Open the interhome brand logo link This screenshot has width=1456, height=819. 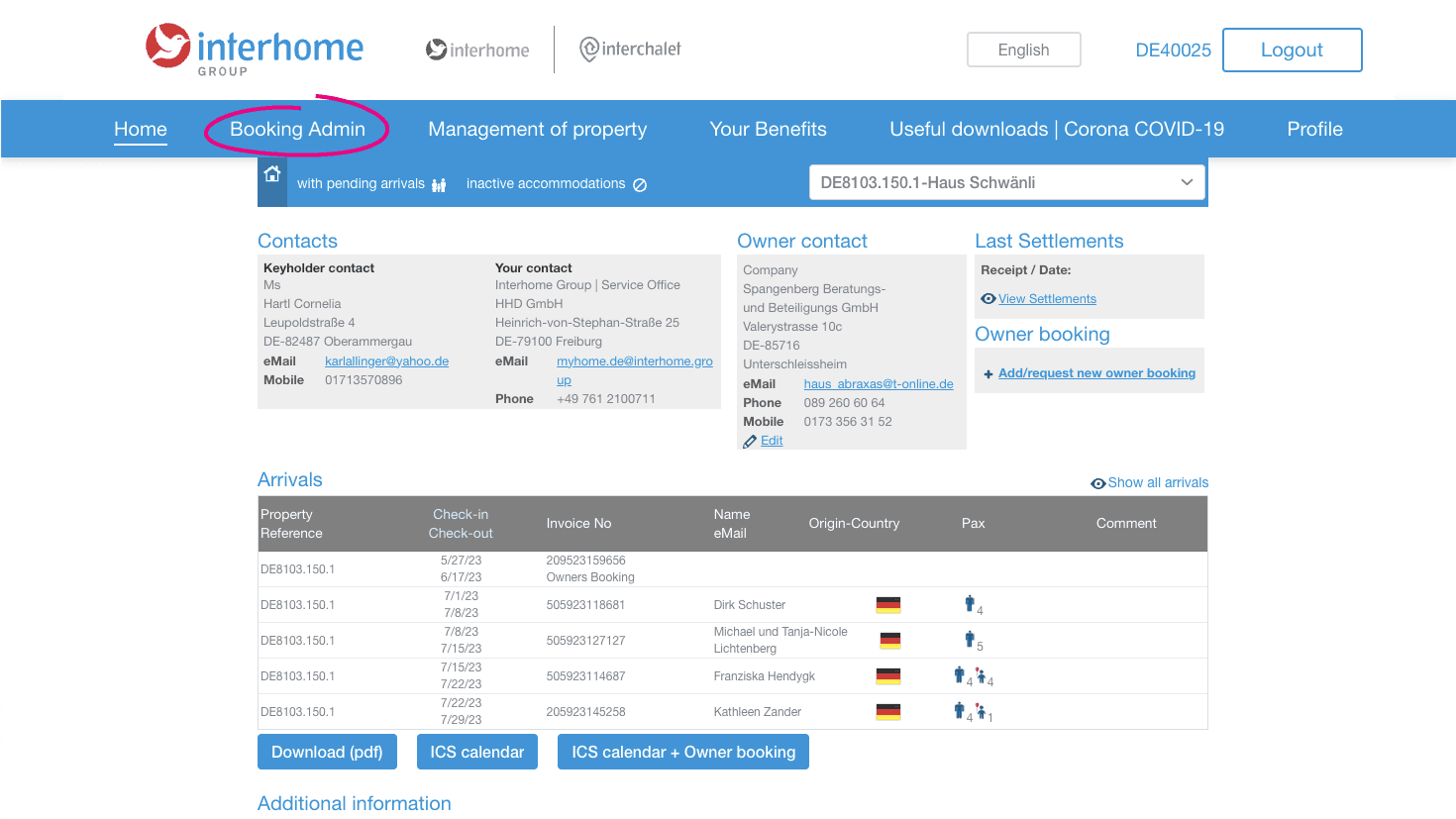point(477,50)
